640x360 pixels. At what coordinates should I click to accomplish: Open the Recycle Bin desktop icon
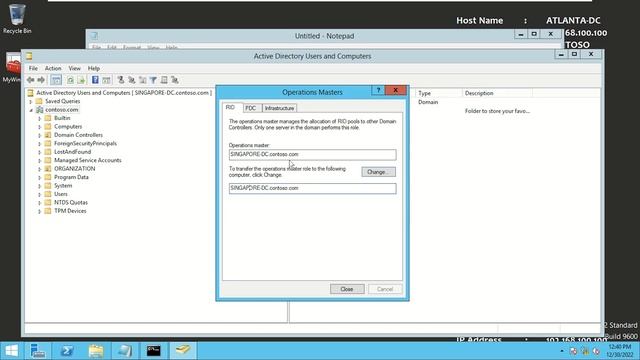pos(17,19)
